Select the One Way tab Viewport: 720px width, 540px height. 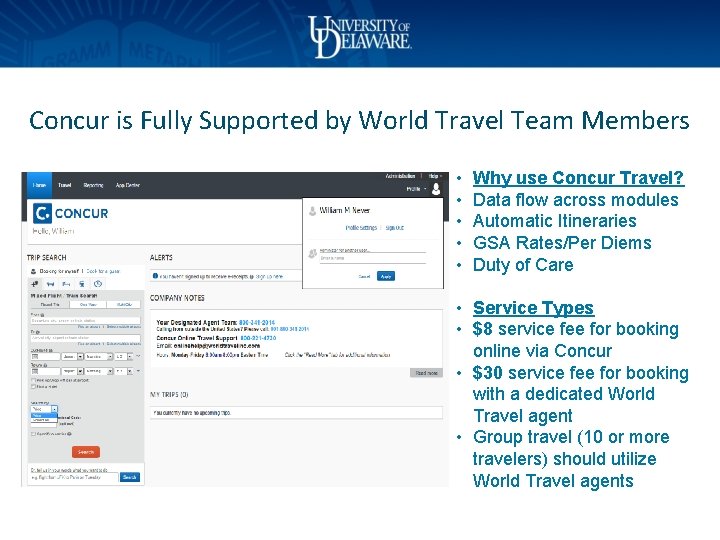(x=88, y=304)
